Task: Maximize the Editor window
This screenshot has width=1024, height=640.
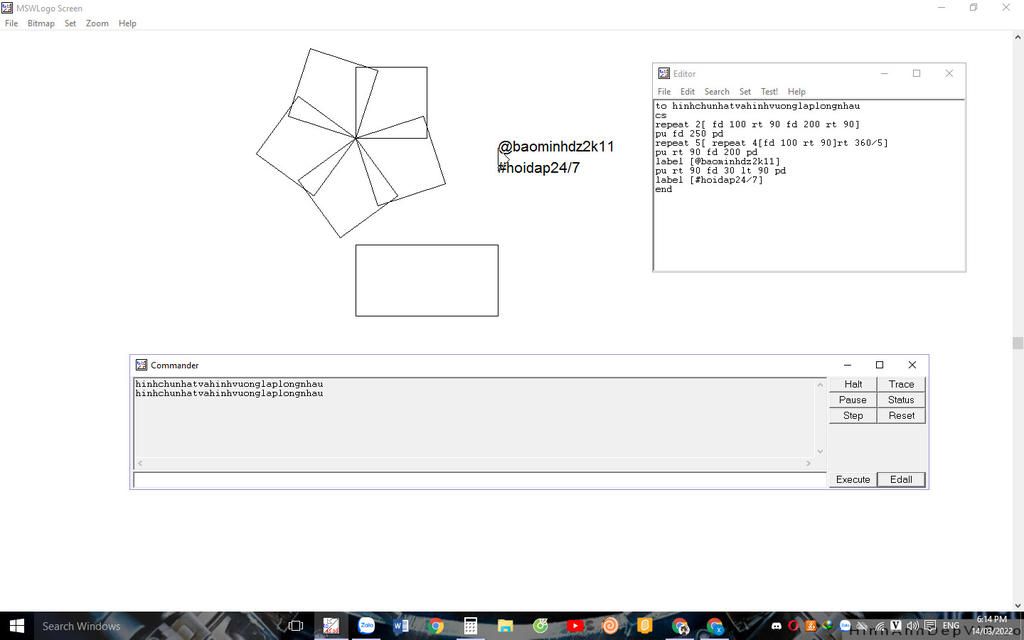Action: (916, 73)
